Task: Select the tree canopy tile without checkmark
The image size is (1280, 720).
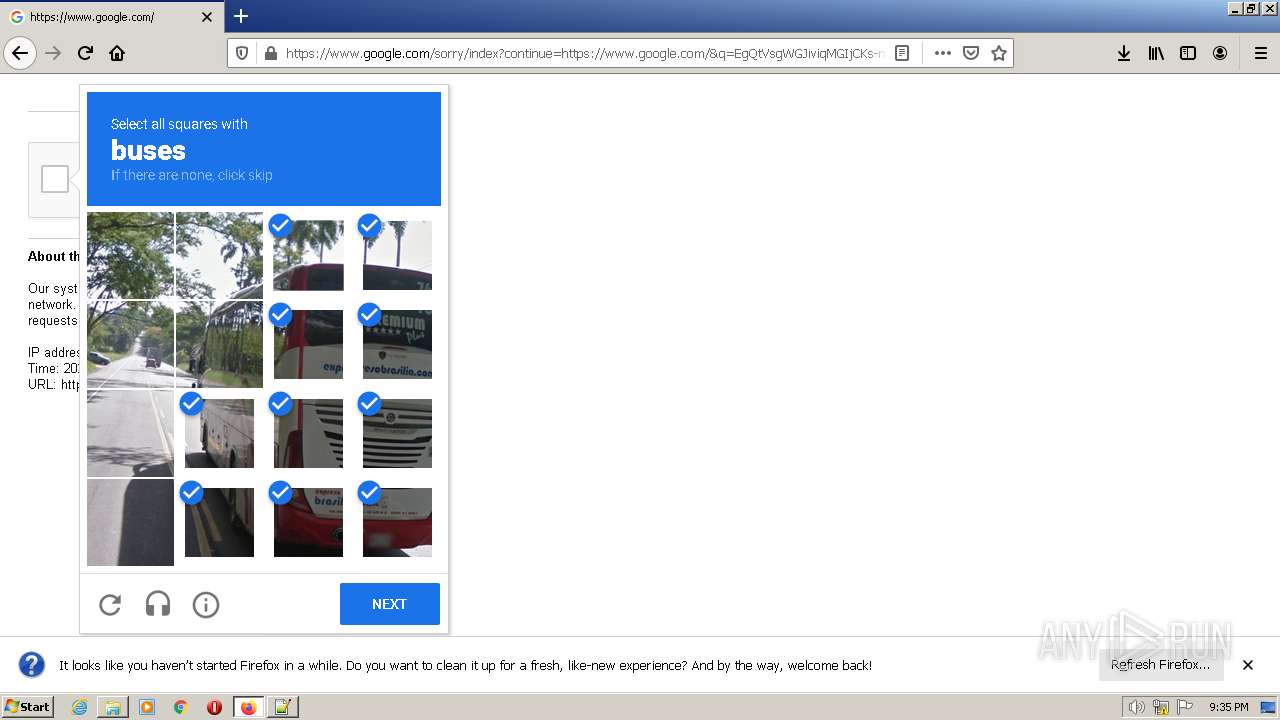Action: point(130,255)
